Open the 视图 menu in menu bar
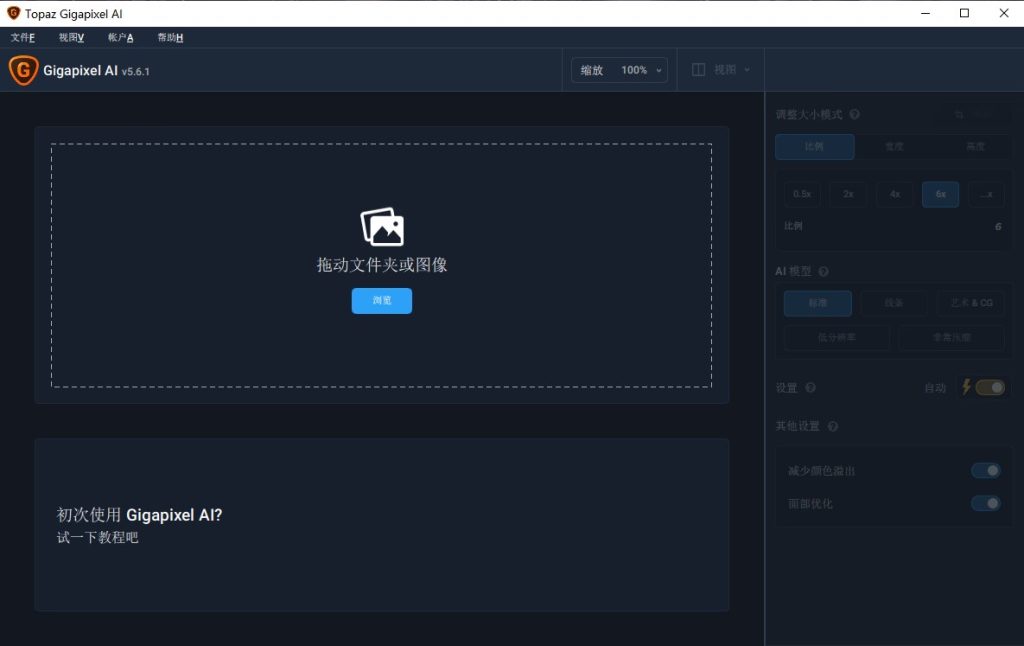The width and height of the screenshot is (1024, 646). tap(71, 37)
